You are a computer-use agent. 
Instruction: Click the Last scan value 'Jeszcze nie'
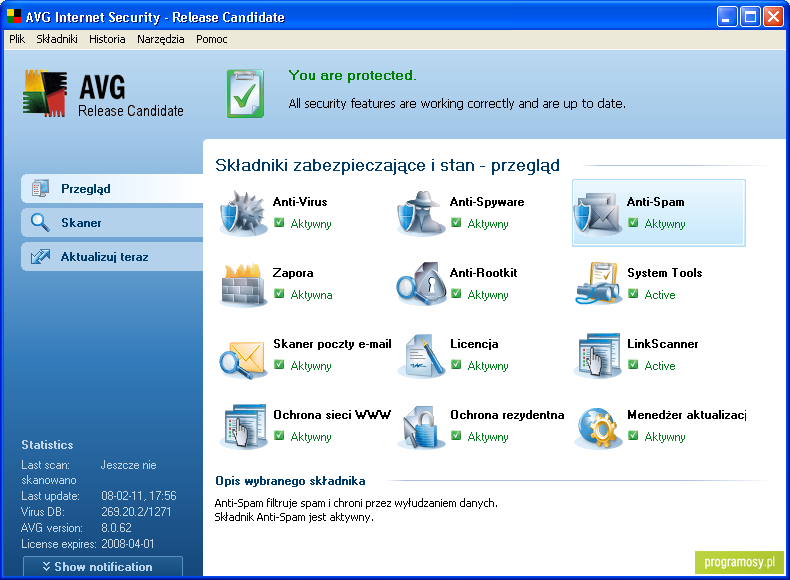128,465
